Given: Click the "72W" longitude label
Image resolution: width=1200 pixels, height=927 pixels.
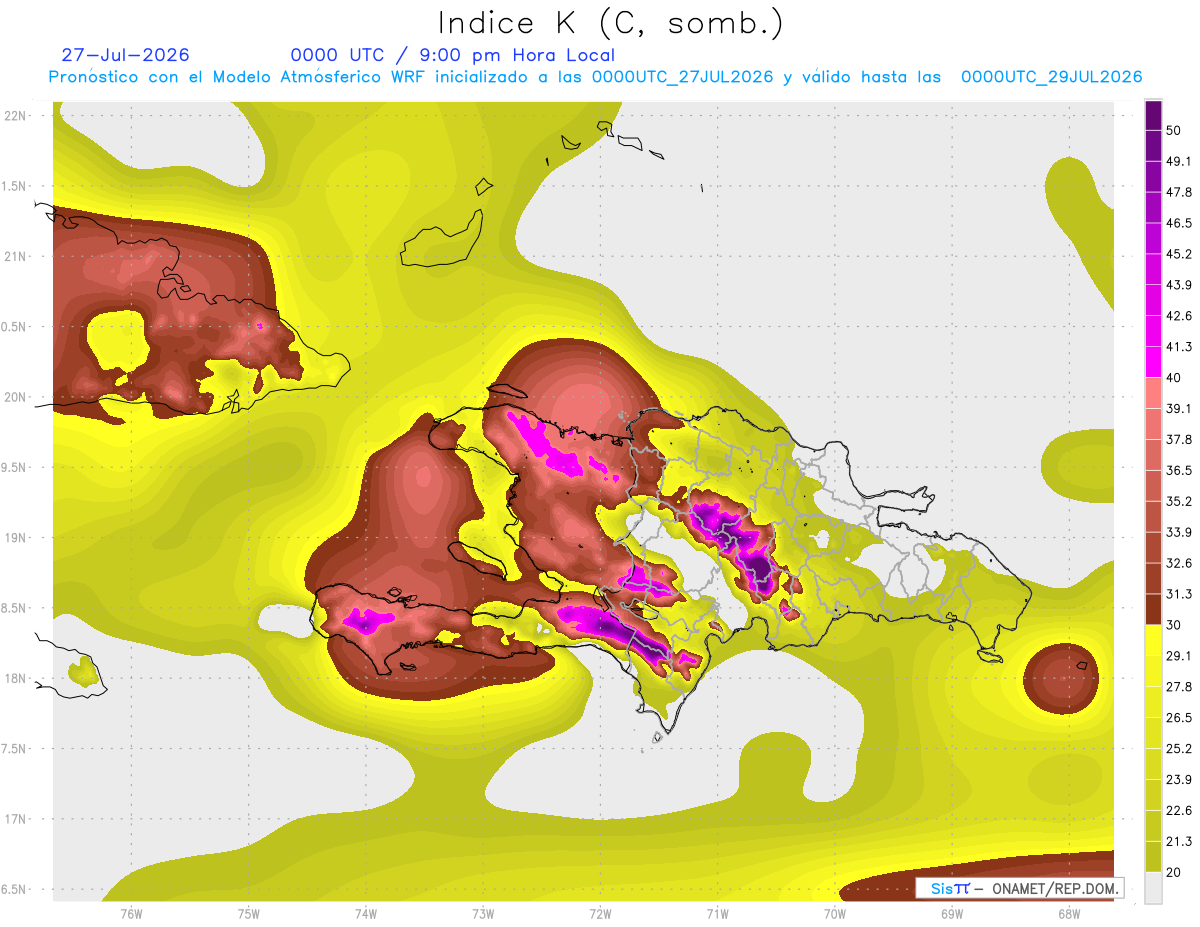Looking at the screenshot, I should click(600, 913).
